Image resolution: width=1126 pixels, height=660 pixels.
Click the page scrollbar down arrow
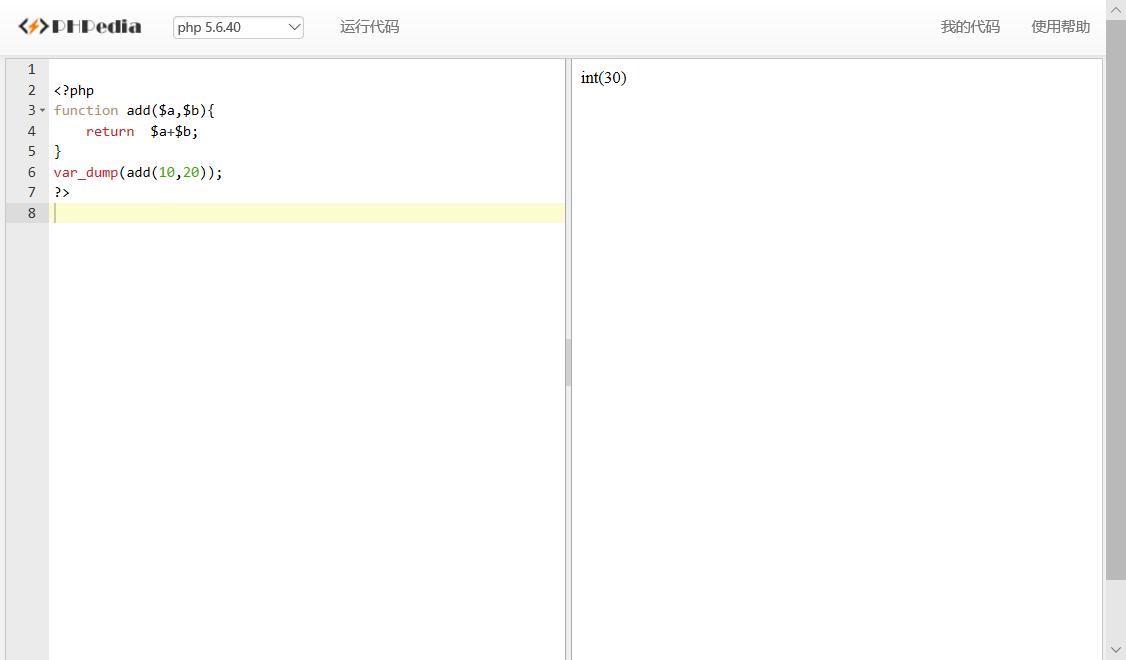(1115, 650)
